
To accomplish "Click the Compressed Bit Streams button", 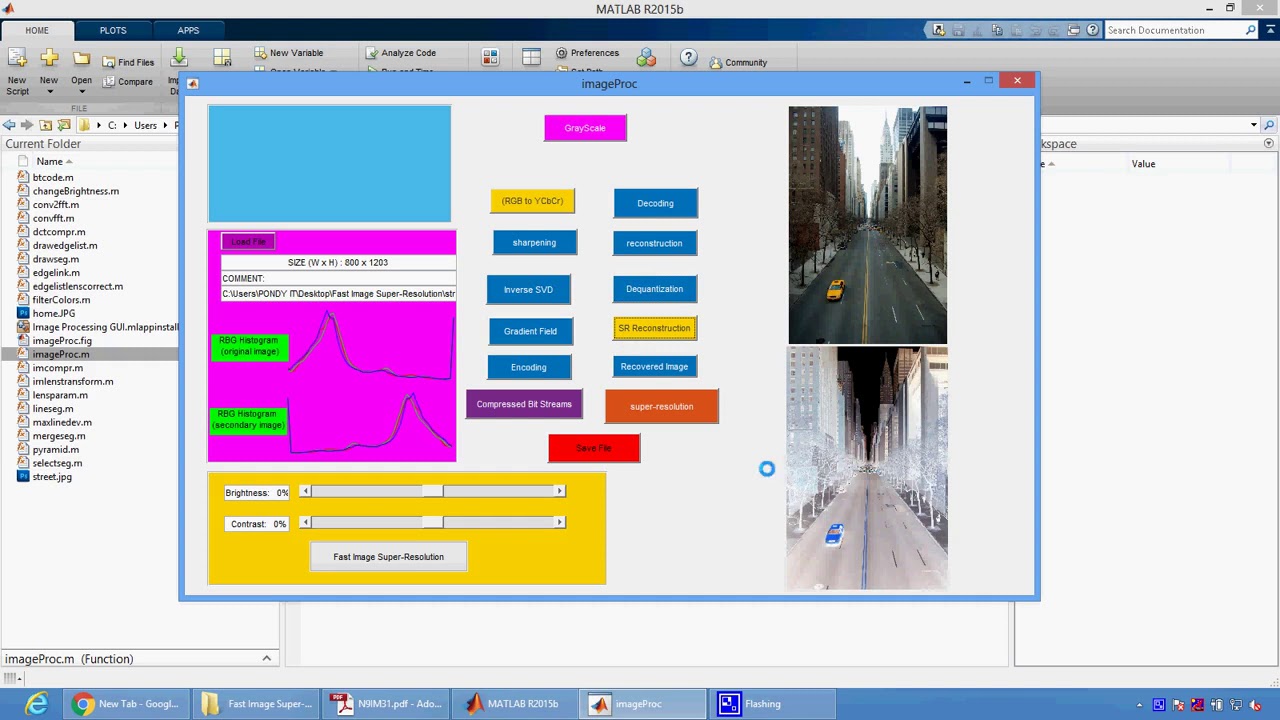I will tap(524, 404).
